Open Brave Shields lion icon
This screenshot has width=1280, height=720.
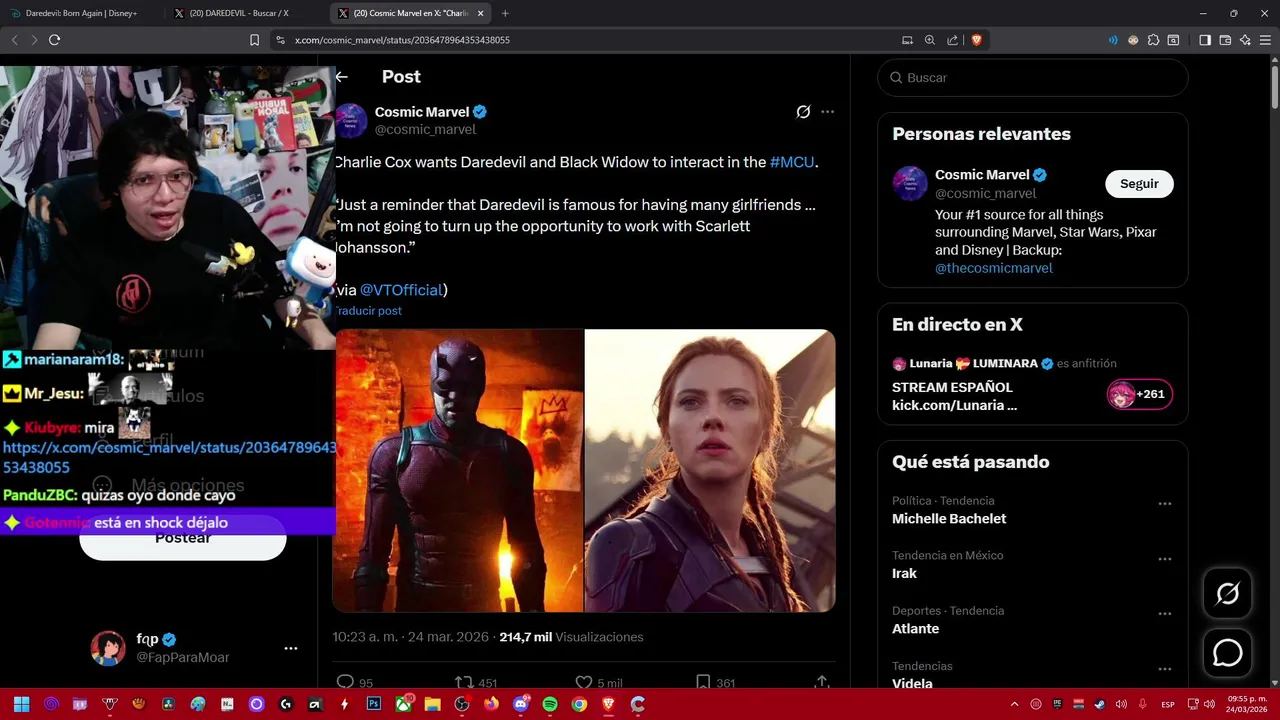pos(977,40)
